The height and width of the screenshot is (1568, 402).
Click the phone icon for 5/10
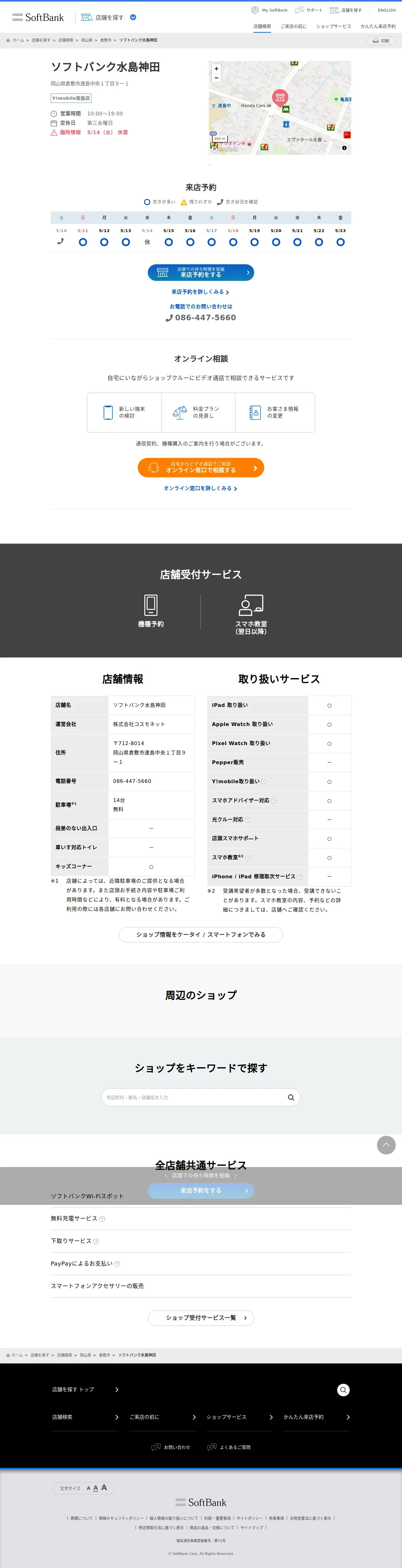[x=60, y=241]
